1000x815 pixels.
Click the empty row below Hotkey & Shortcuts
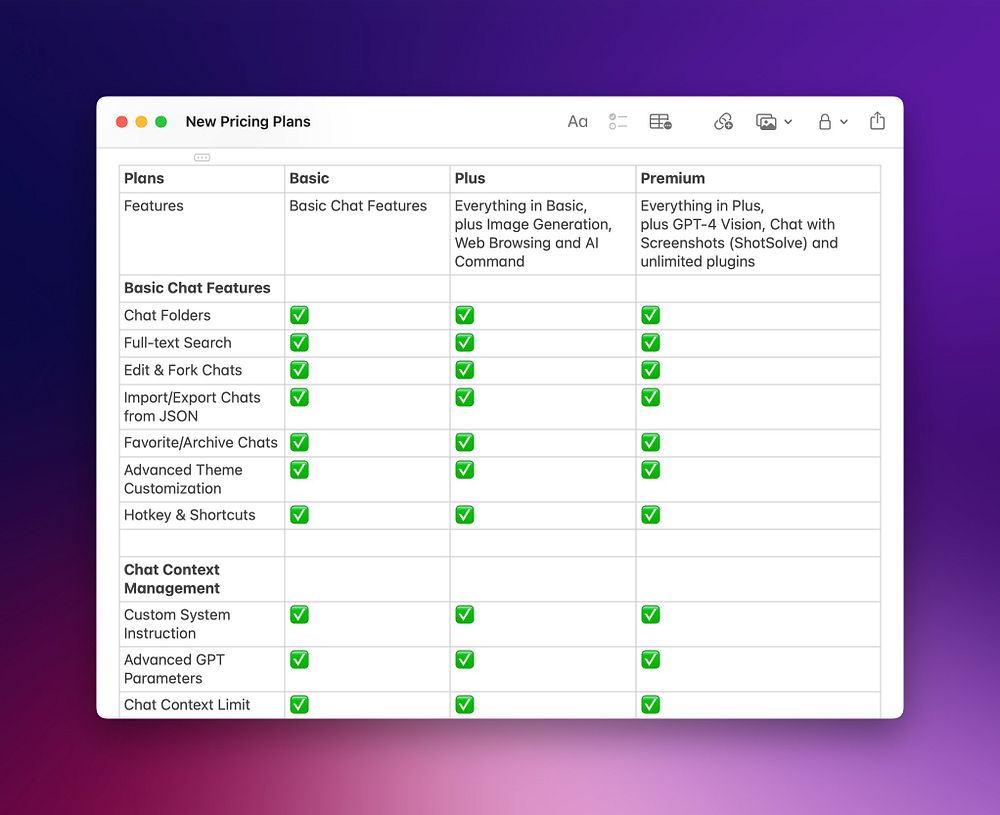[x=500, y=543]
